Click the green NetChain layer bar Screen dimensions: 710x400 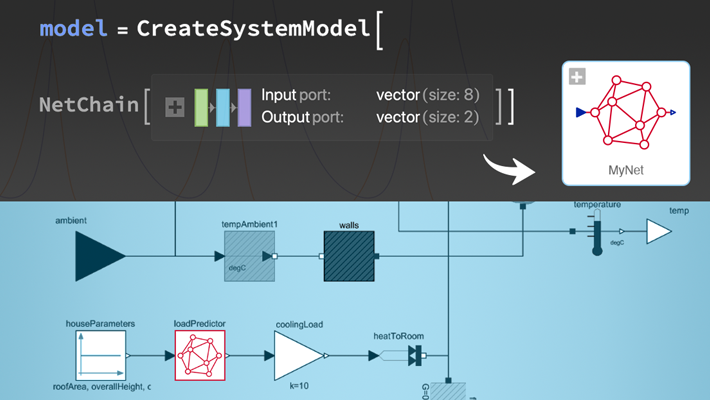click(x=201, y=107)
